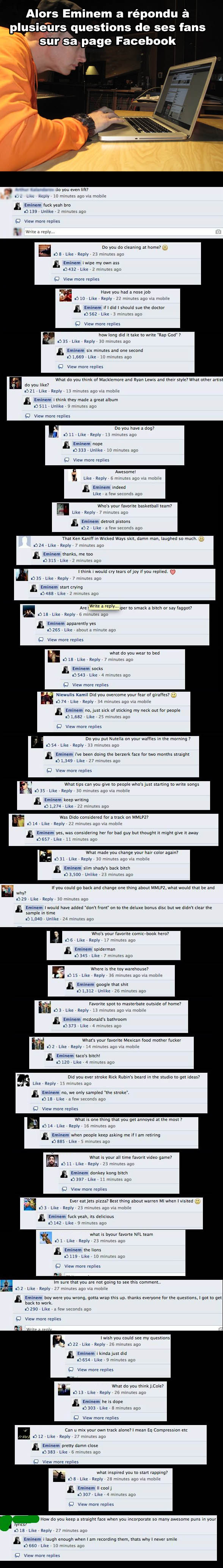Viewport: 223px width, 1568px height.
Task: Expand View more replies under the Macklemore question
Action: (x=52, y=416)
